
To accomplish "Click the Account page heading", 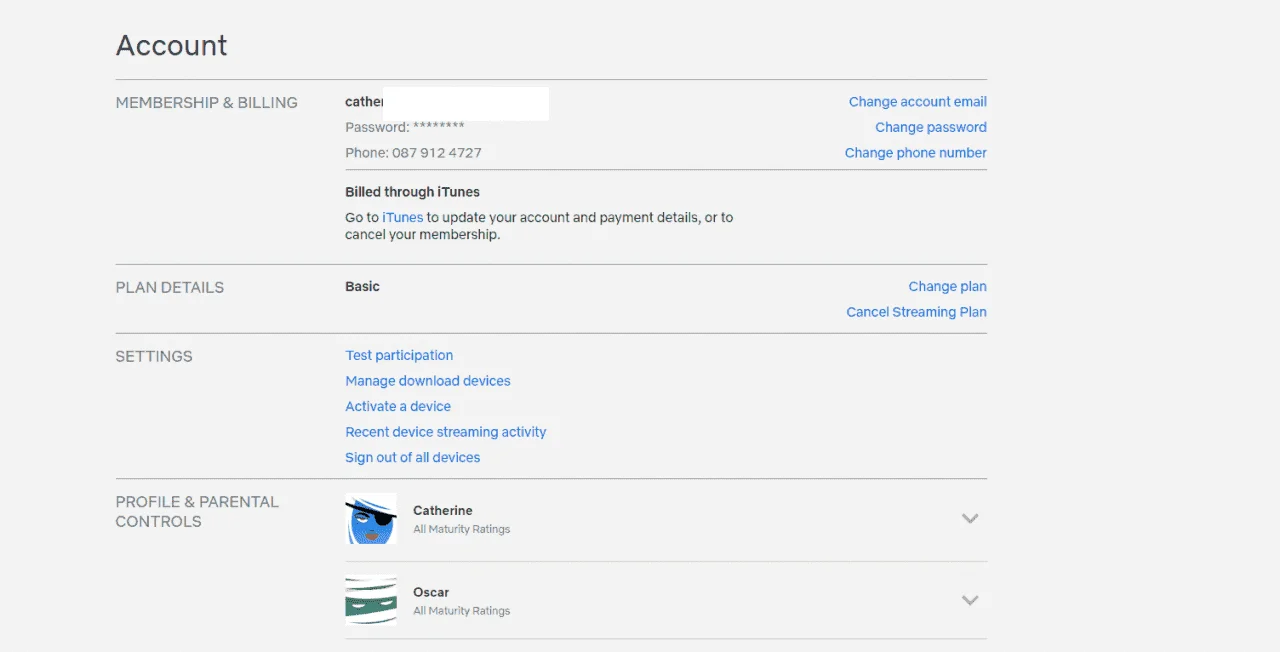I will (x=172, y=45).
